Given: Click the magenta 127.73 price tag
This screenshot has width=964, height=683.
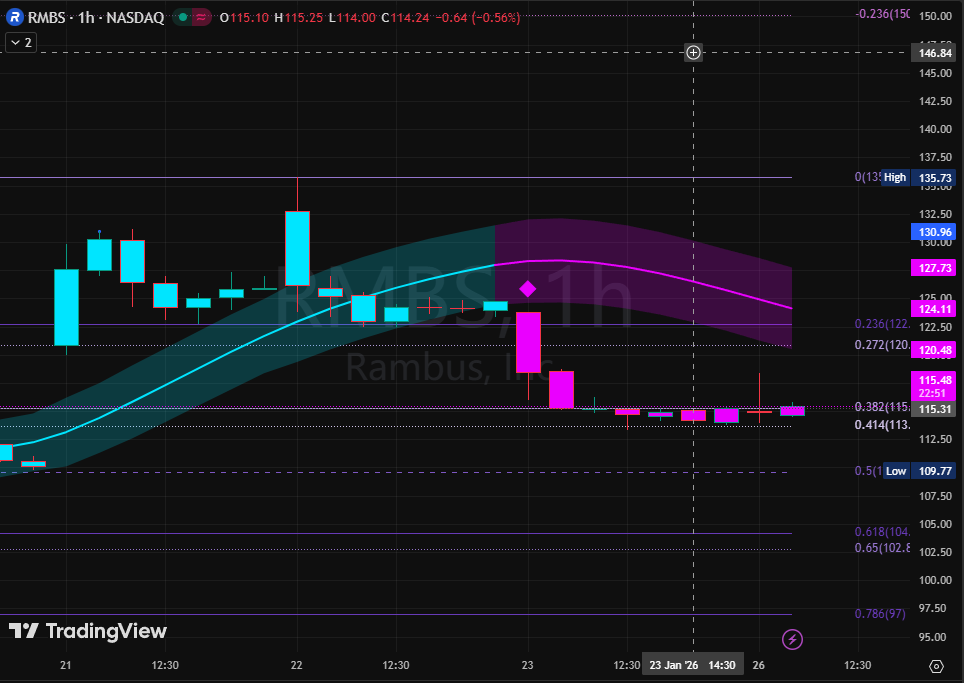Looking at the screenshot, I should [x=933, y=268].
